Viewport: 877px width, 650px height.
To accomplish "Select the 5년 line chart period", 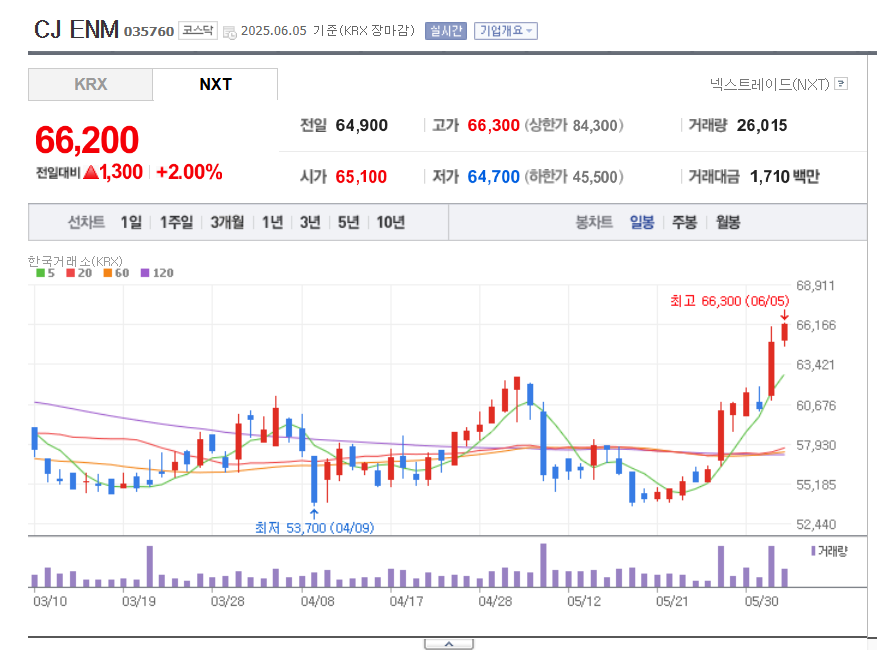I will click(348, 223).
